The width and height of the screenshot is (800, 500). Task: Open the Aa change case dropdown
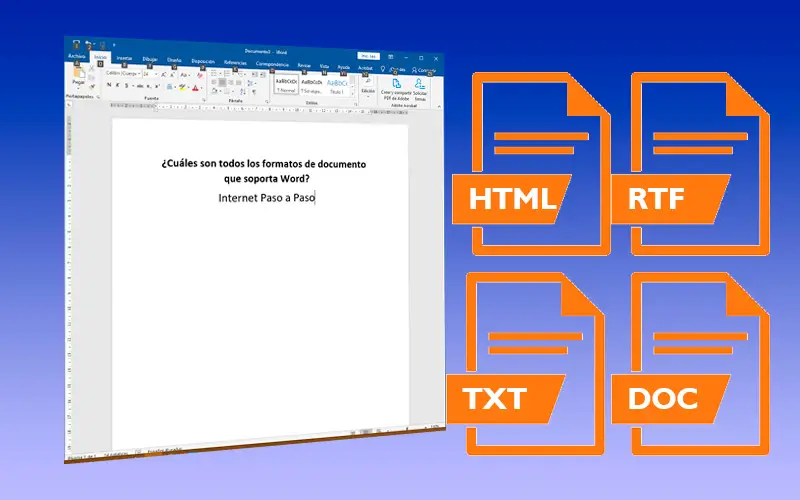(185, 75)
